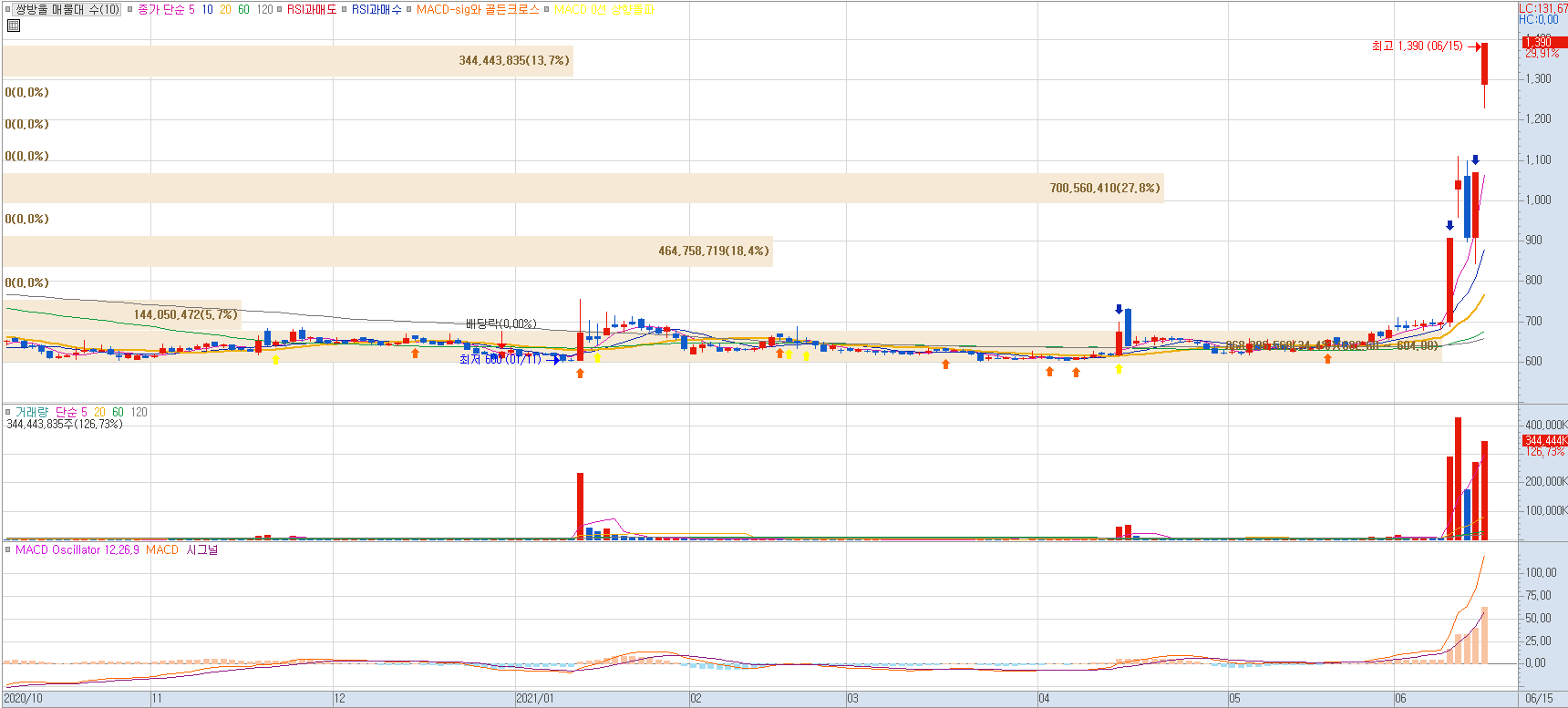Click the 배당락(0.00%) annotation
The height and width of the screenshot is (708, 1568).
[x=500, y=323]
